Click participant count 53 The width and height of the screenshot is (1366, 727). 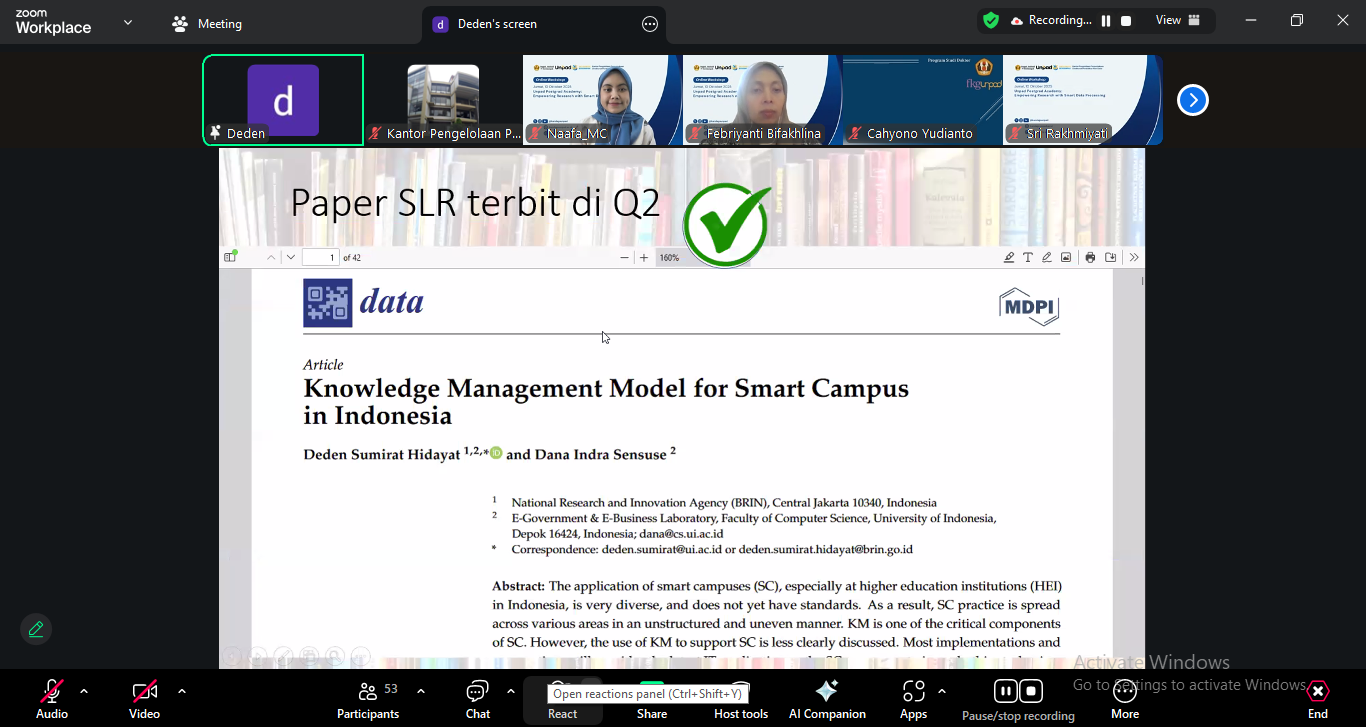[391, 689]
